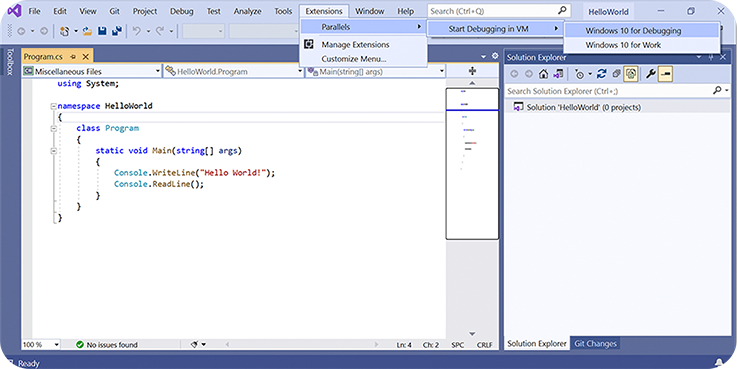Click the Save floppy disk icon
Screen dimensions: 737x369
[x=102, y=31]
